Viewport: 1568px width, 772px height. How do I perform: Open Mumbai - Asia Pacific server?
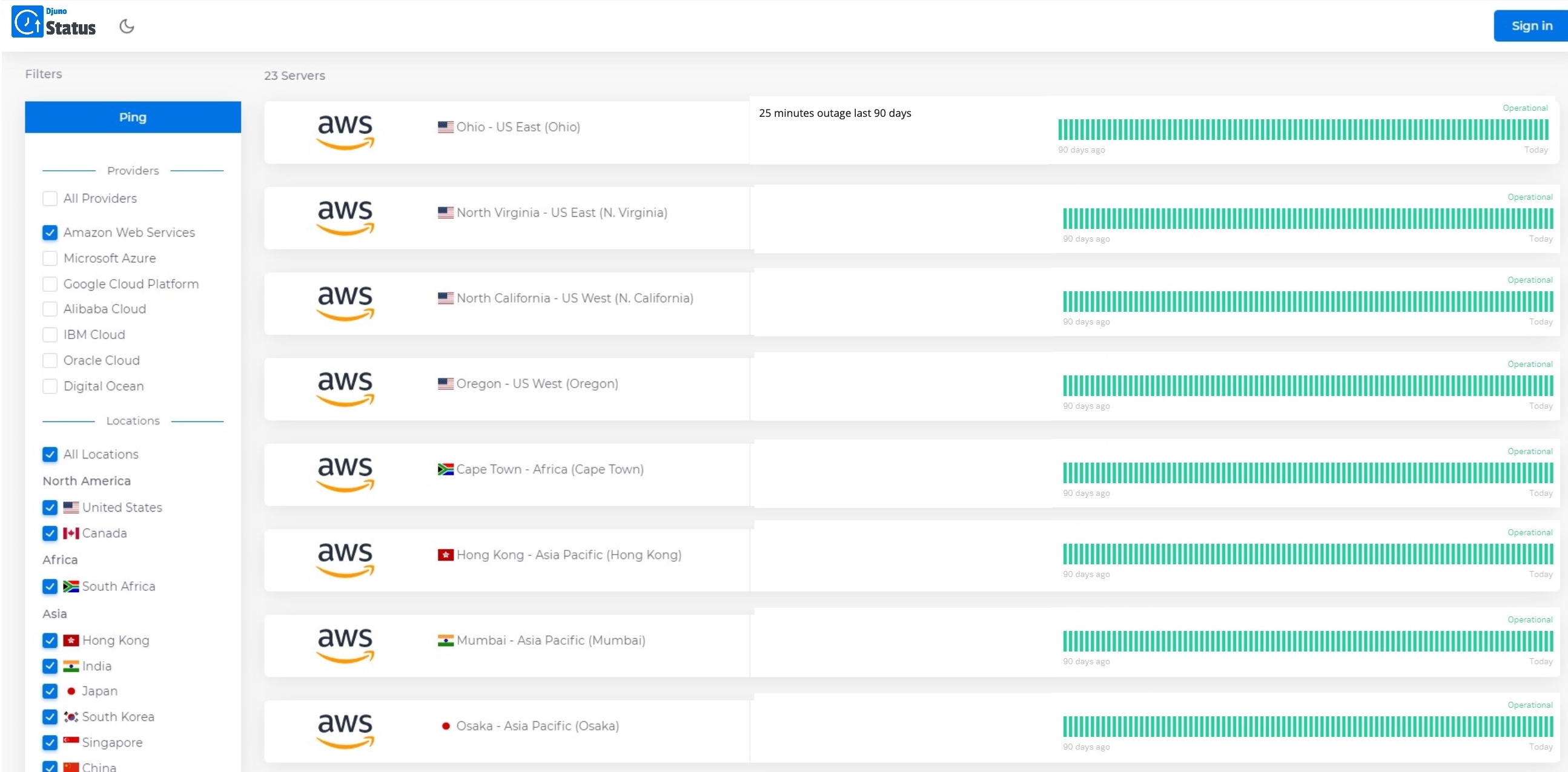(x=551, y=641)
